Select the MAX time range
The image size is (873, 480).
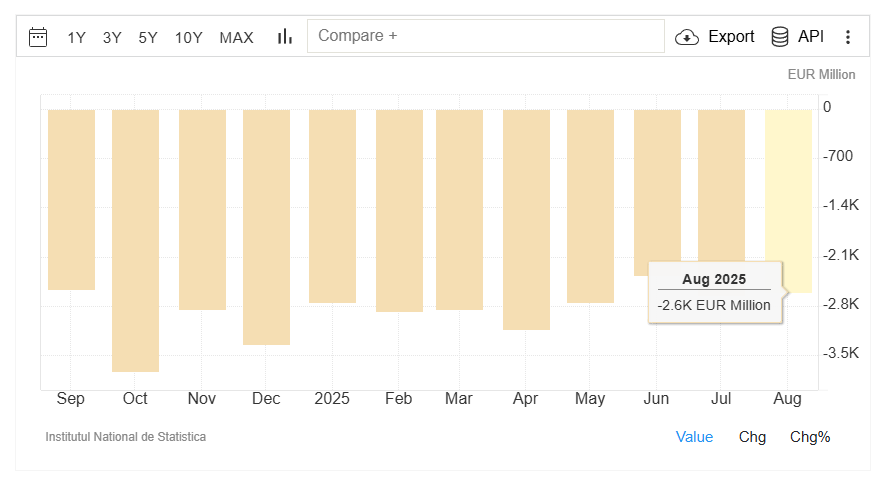click(236, 38)
